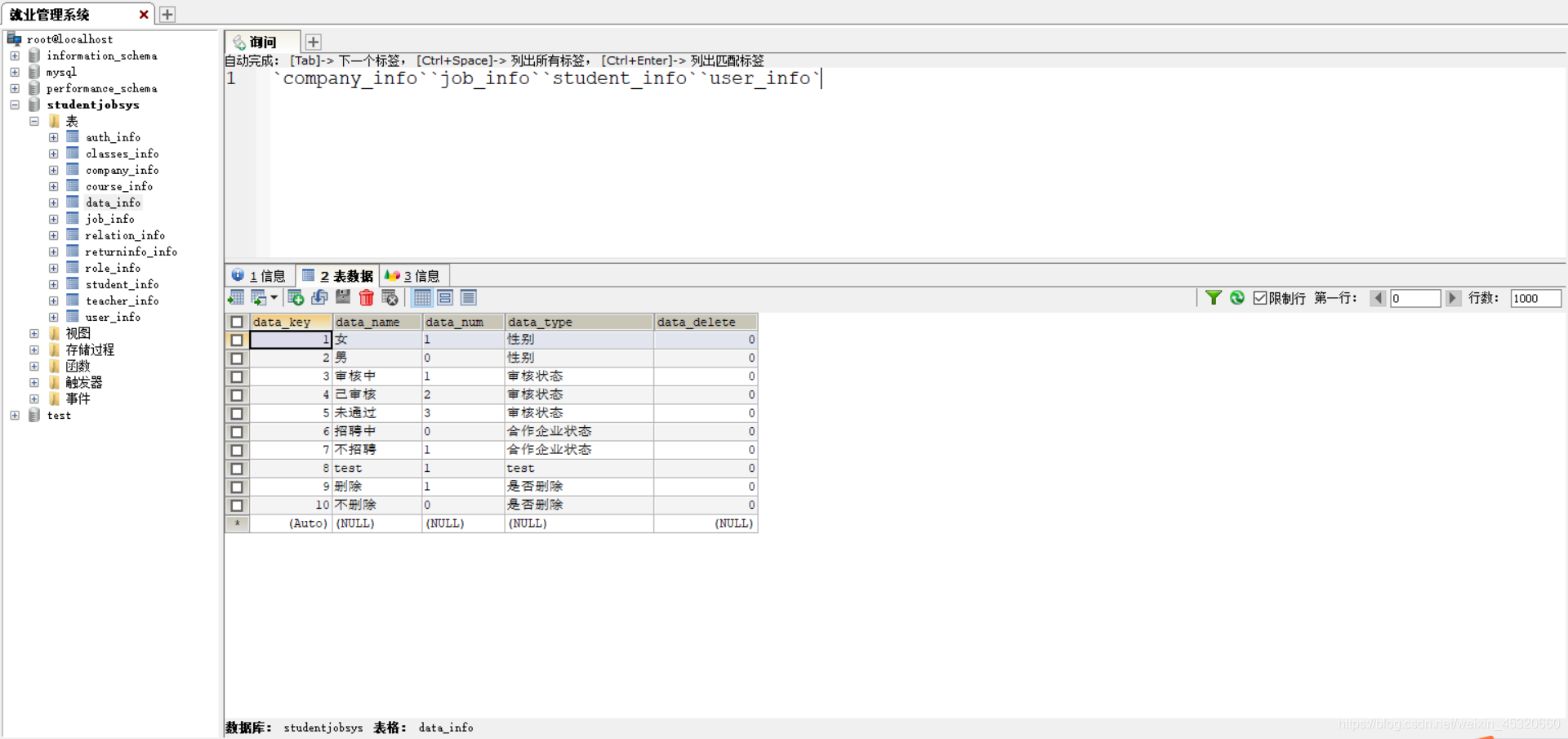The image size is (1568, 739).
Task: Close the 就业管理系统 connection tab
Action: (x=144, y=14)
